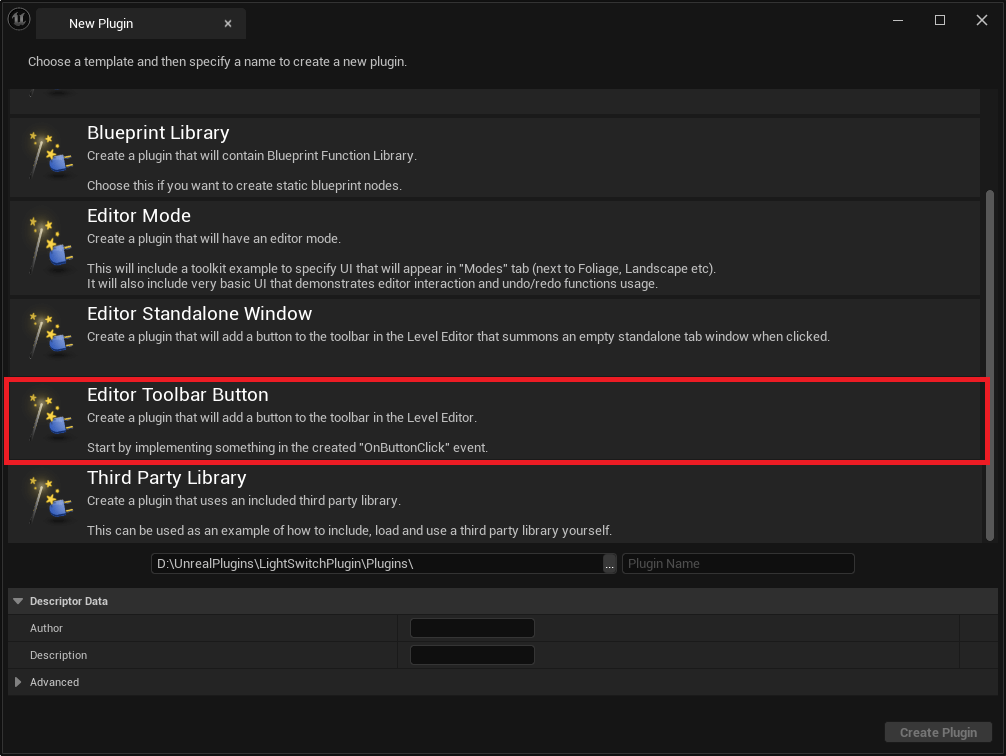Click the plugin path text field
The width and height of the screenshot is (1006, 756).
(376, 564)
